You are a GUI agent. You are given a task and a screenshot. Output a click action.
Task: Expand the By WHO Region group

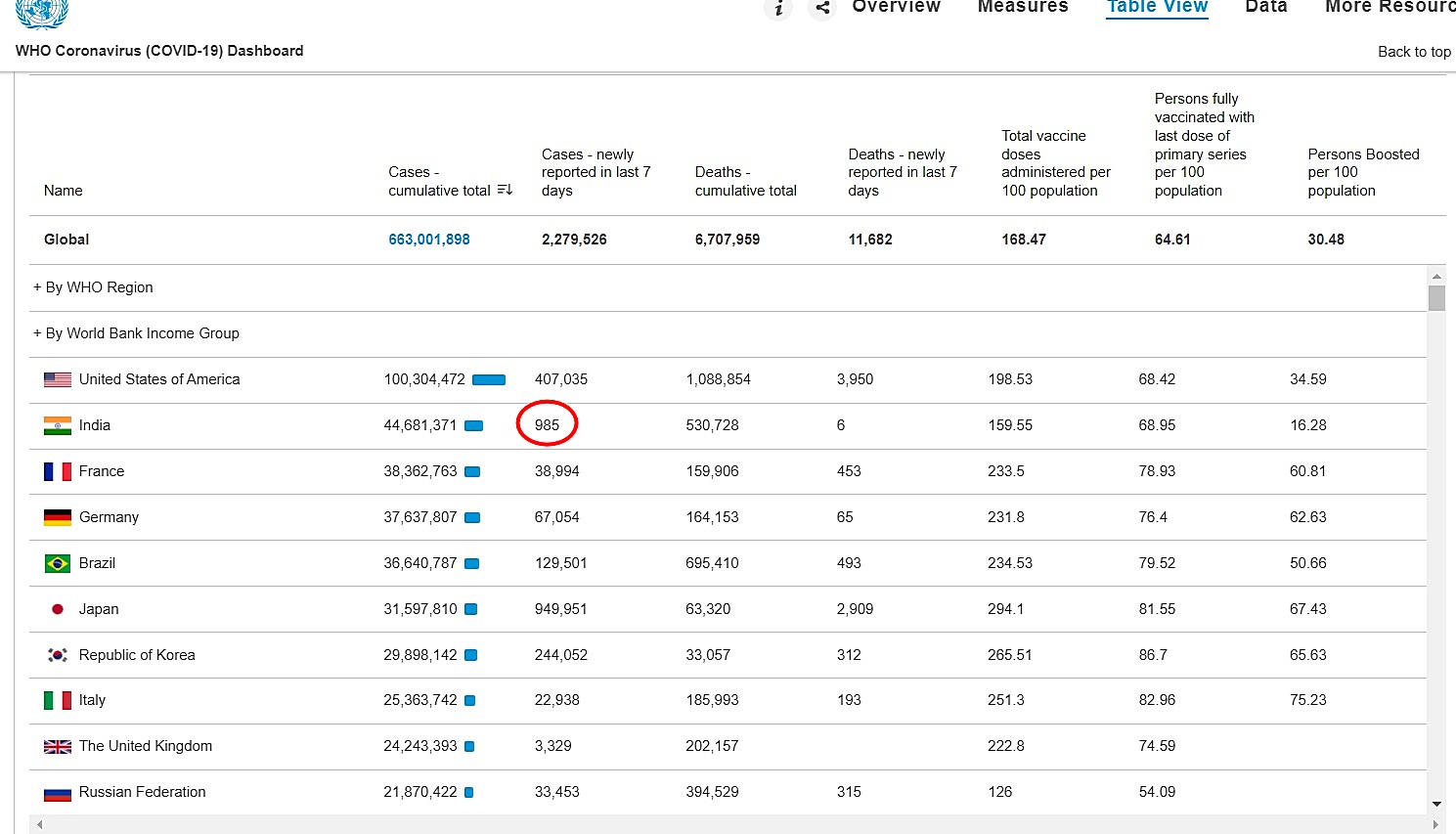point(93,287)
